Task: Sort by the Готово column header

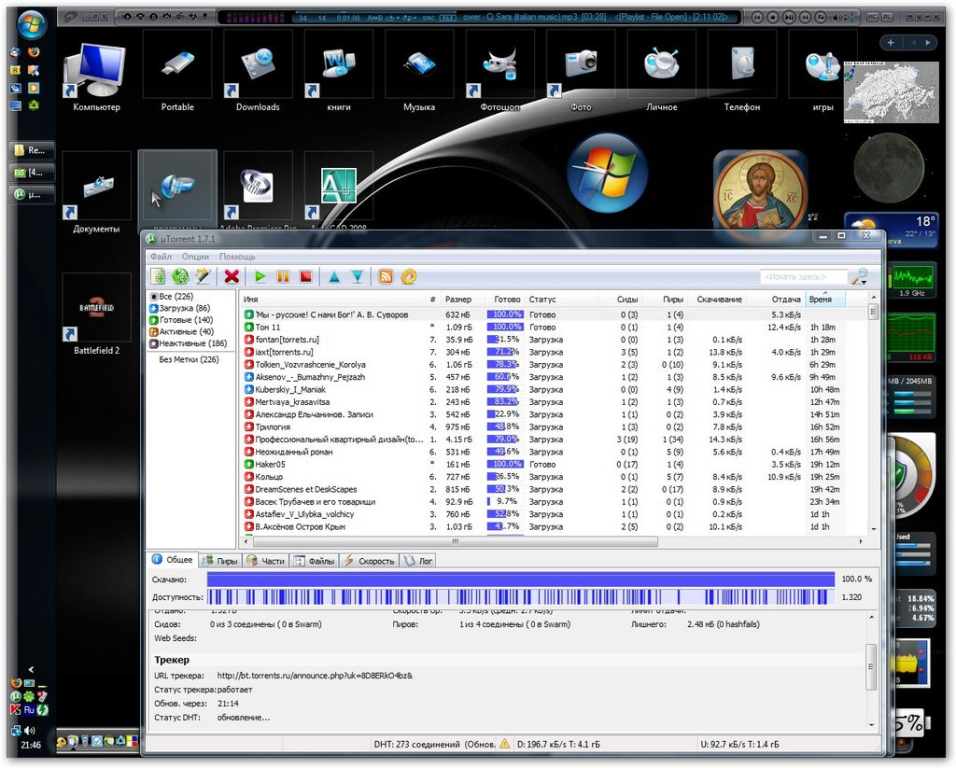Action: pos(506,299)
